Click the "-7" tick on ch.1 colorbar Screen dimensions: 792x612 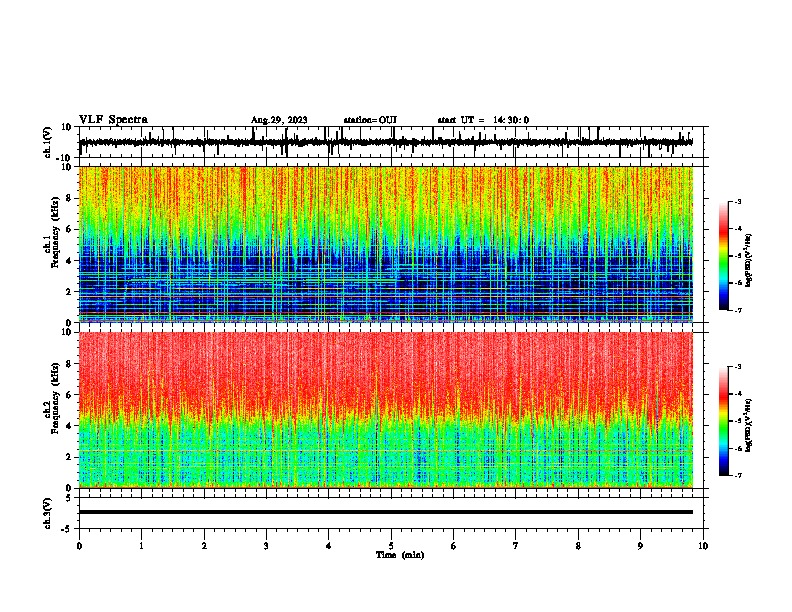coord(738,310)
